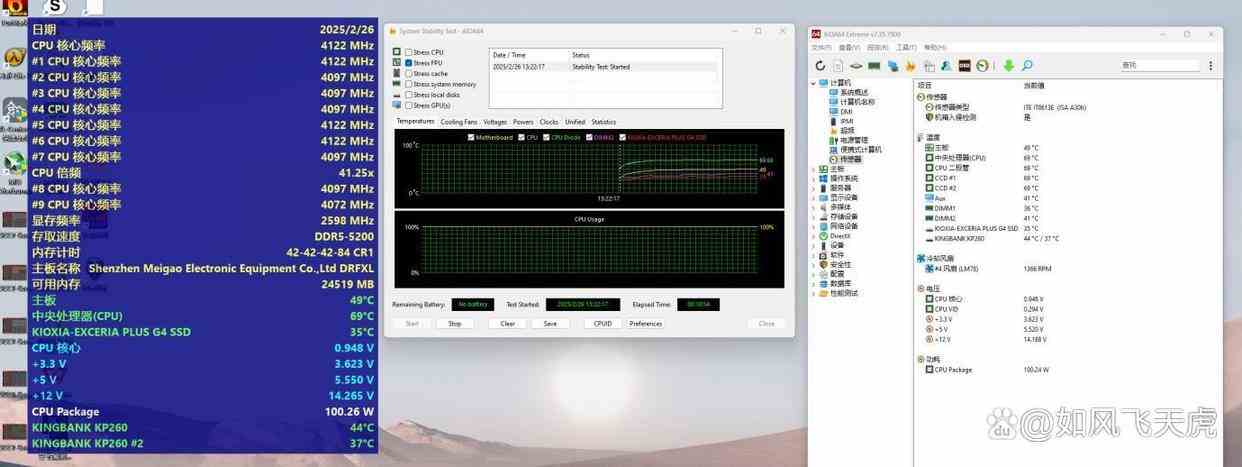Click the refresh icon in AIDA64 toolbar
The width and height of the screenshot is (1242, 467).
pyautogui.click(x=820, y=65)
